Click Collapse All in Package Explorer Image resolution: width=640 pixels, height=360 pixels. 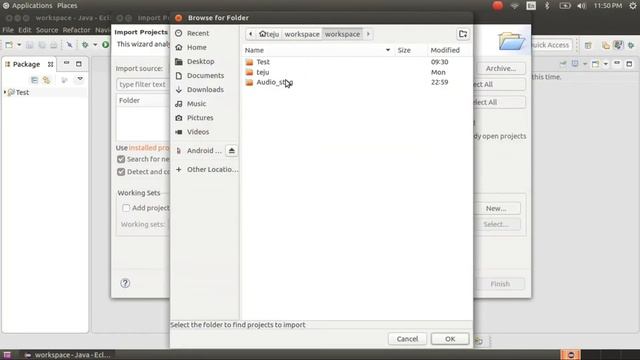click(35, 80)
